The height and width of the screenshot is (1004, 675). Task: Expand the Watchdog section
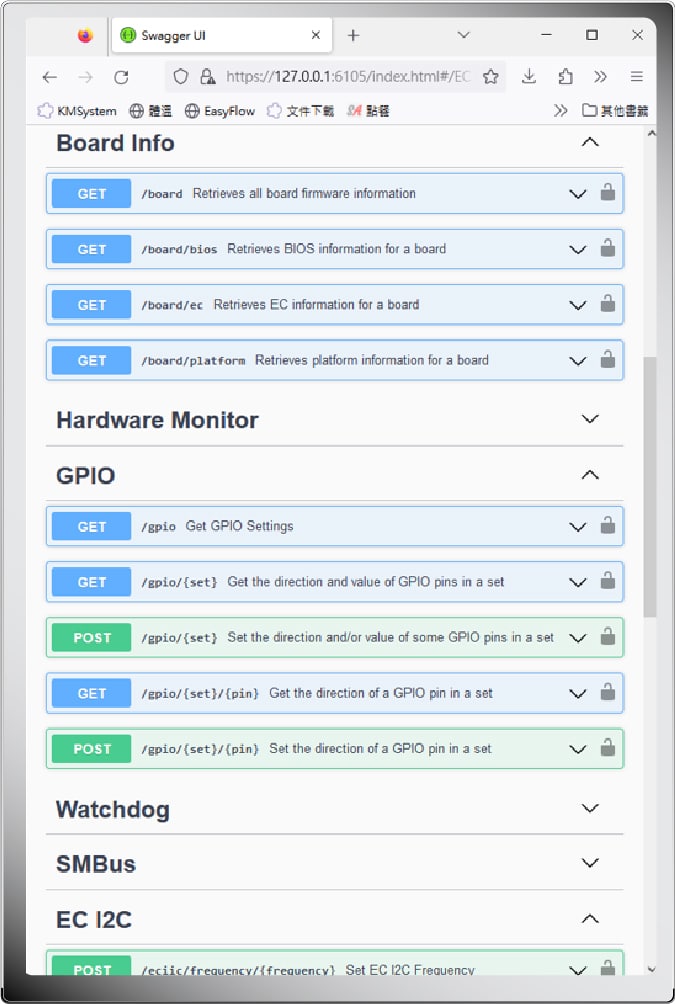590,809
